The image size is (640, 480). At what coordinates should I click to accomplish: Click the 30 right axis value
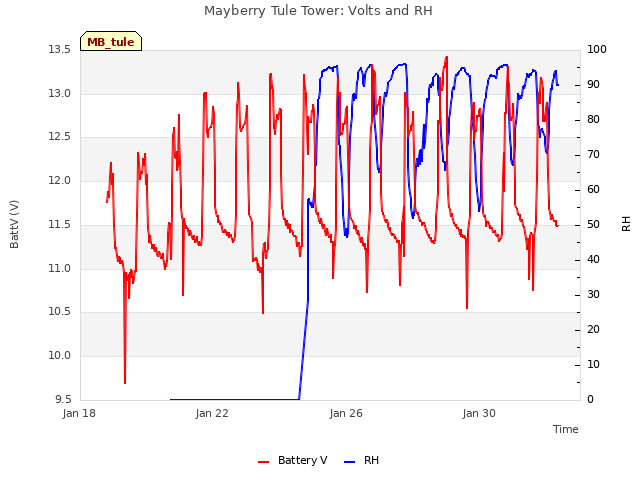[593, 295]
